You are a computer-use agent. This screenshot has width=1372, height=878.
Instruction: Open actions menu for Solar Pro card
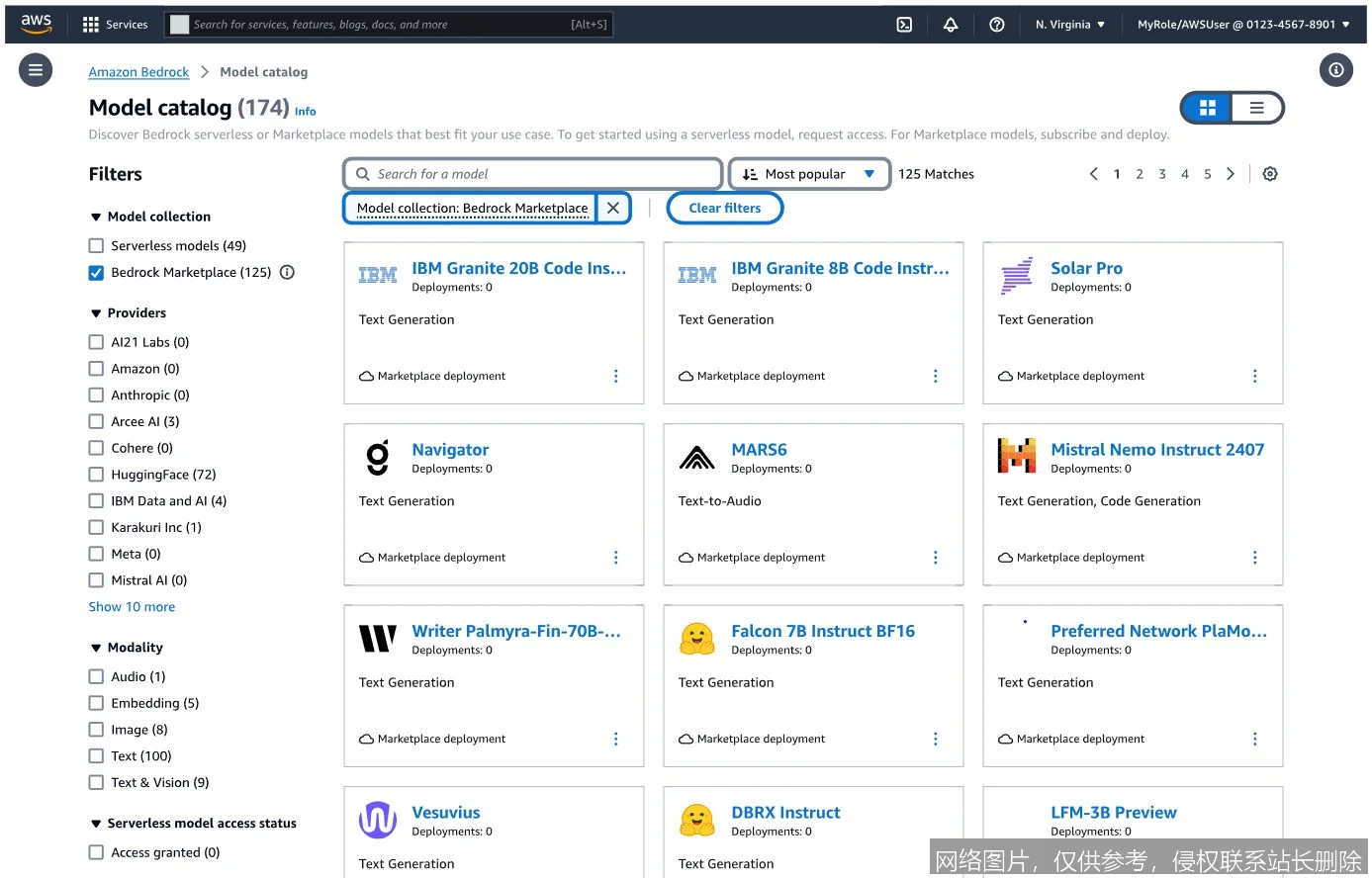coord(1254,376)
